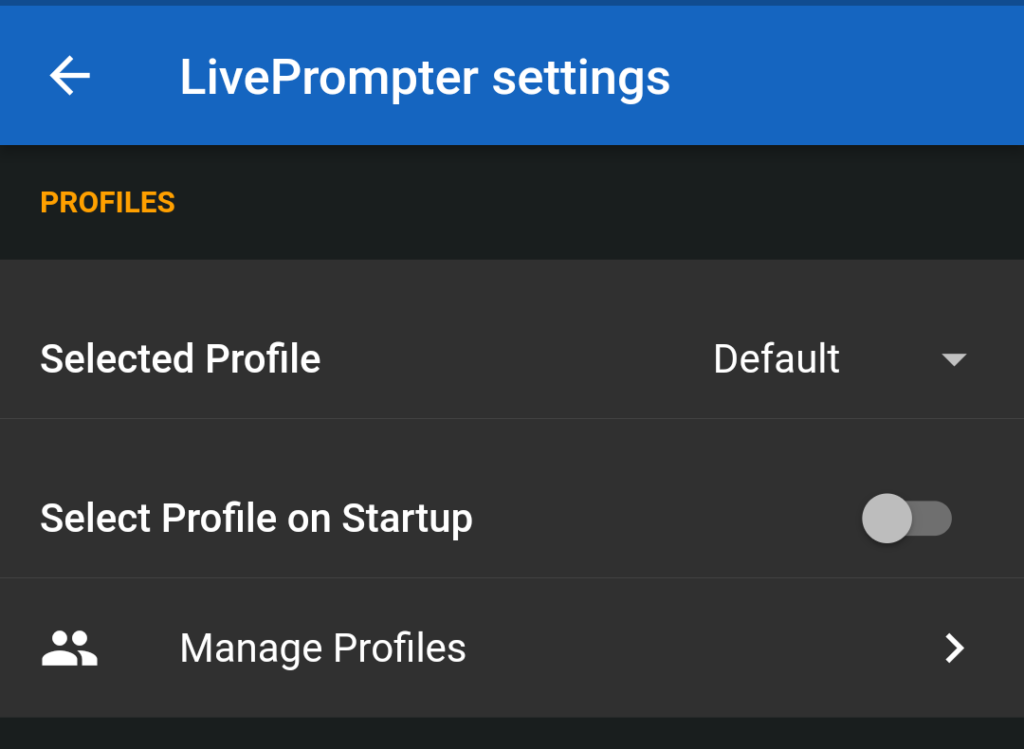Select the Selected Profile row label
Image resolution: width=1024 pixels, height=749 pixels.
[180, 359]
